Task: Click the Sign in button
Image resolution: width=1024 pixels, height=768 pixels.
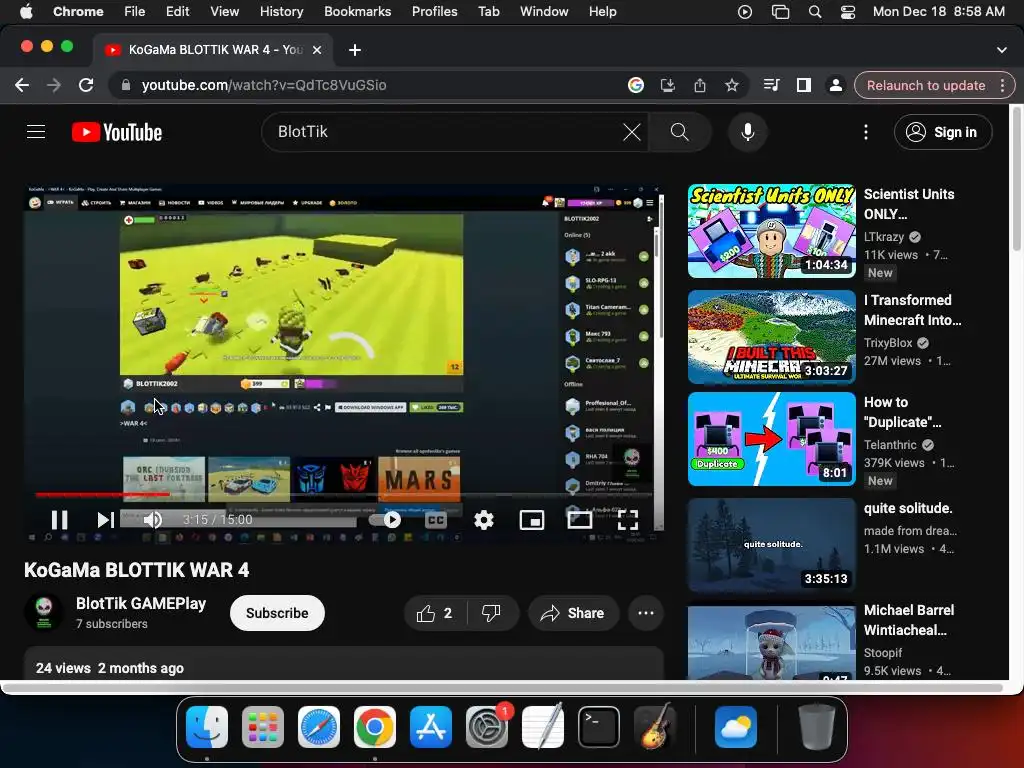Action: click(942, 132)
